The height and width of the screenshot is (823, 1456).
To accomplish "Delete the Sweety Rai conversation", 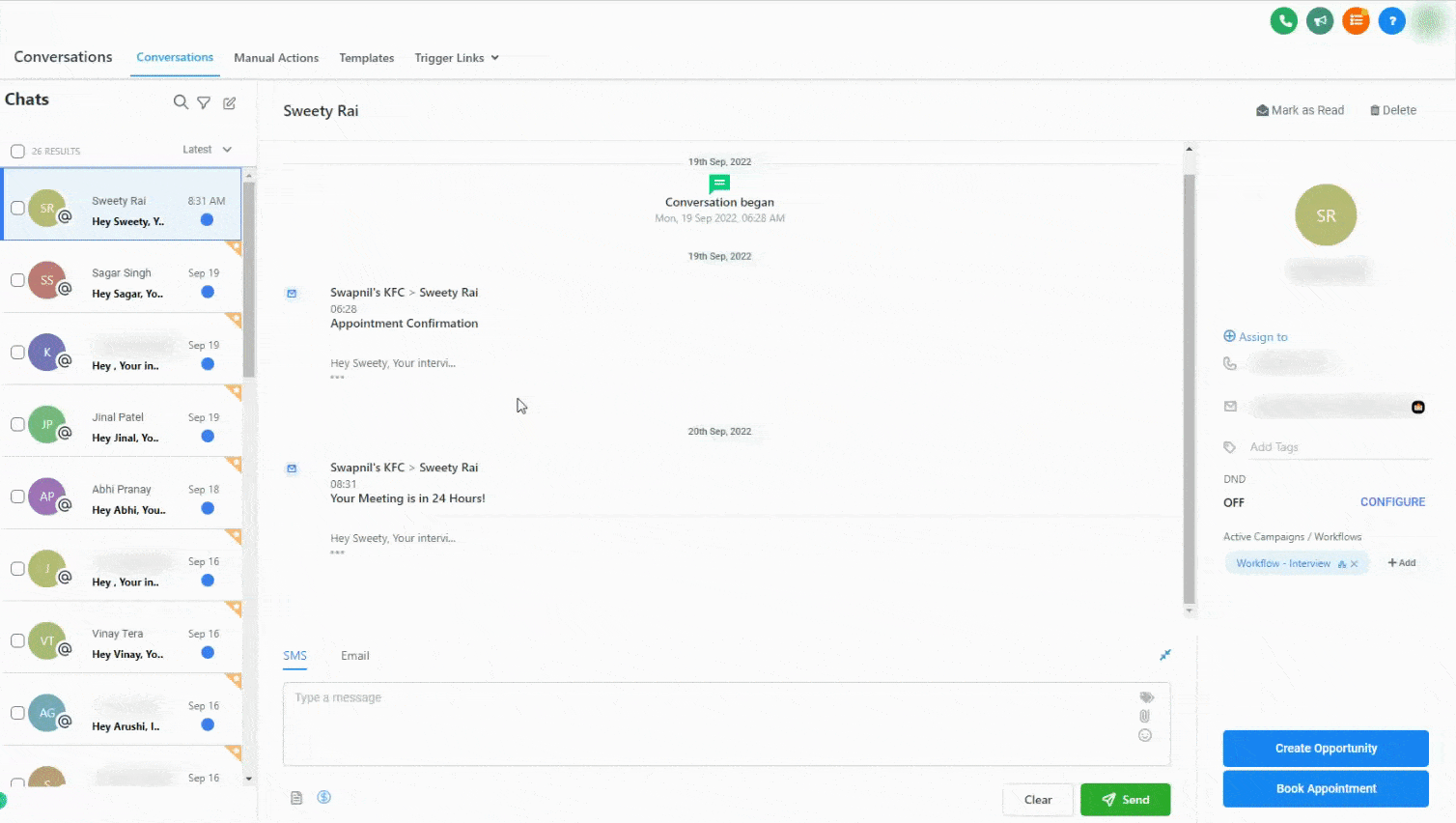I will pyautogui.click(x=1393, y=110).
